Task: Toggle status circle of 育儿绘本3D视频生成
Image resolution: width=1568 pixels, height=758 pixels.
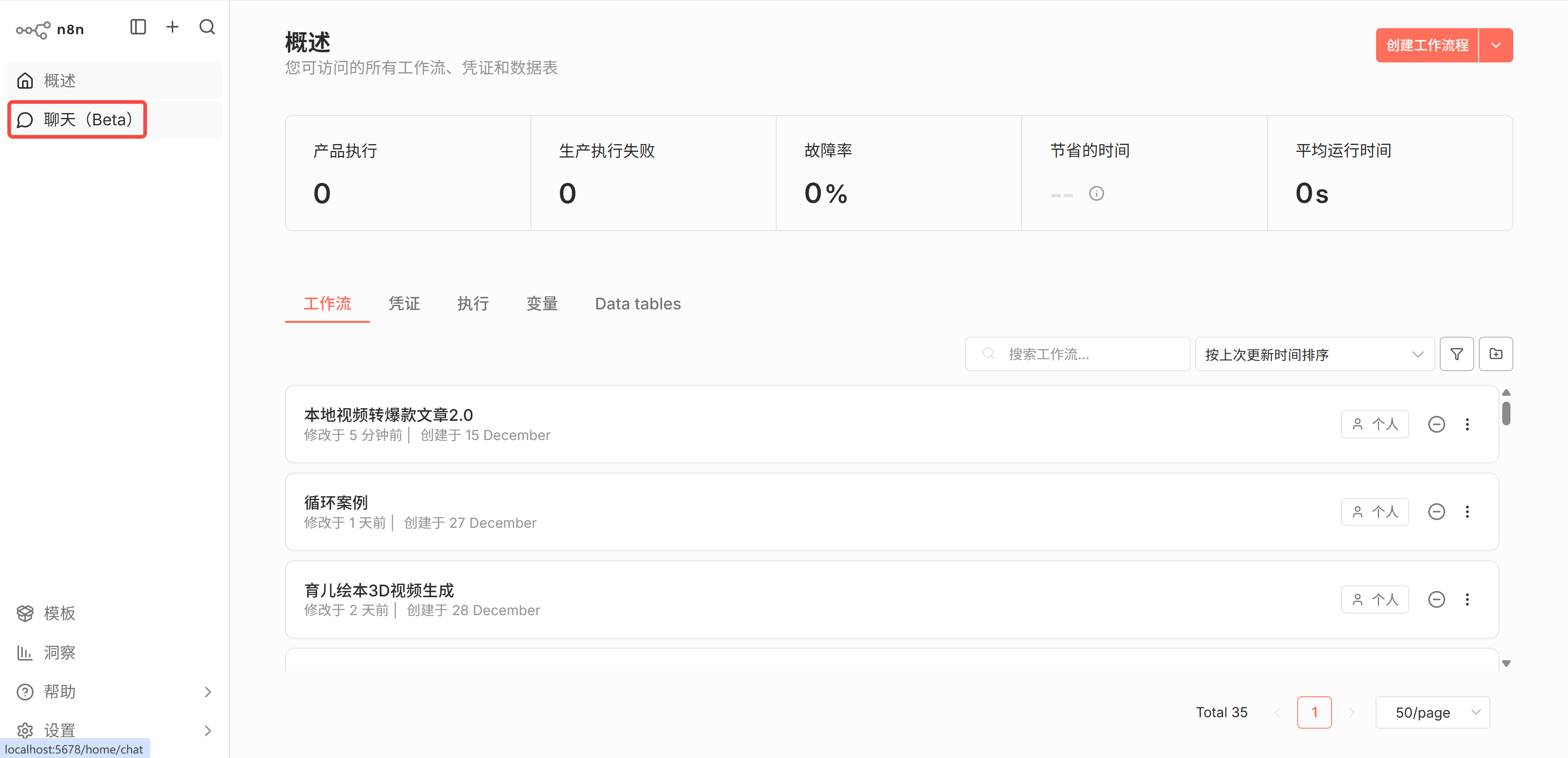Action: click(x=1436, y=600)
